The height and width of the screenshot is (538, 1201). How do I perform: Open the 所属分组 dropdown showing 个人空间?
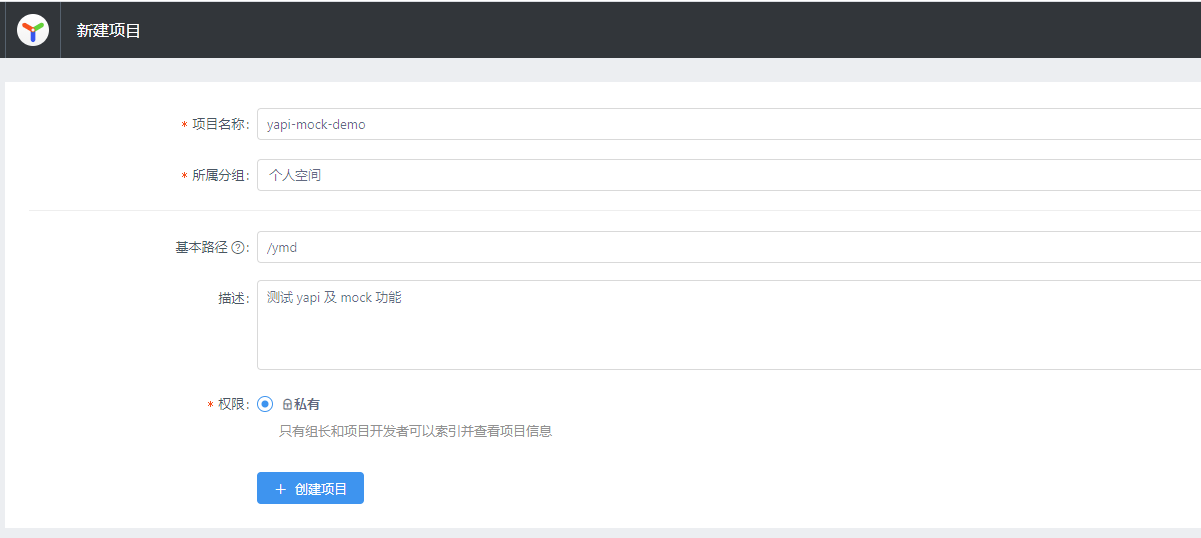[x=729, y=175]
